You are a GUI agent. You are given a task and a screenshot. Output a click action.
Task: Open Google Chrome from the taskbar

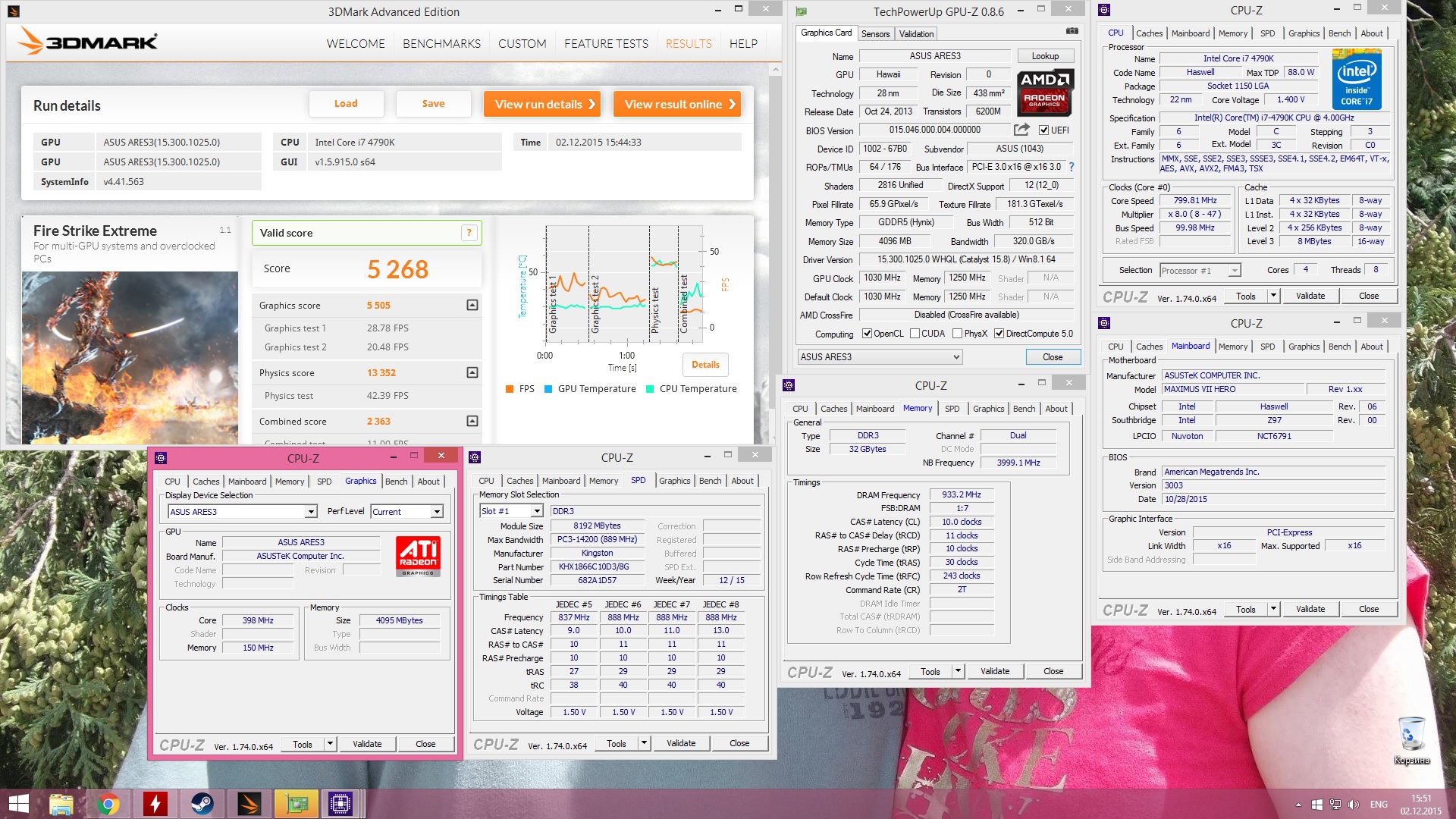tap(108, 804)
